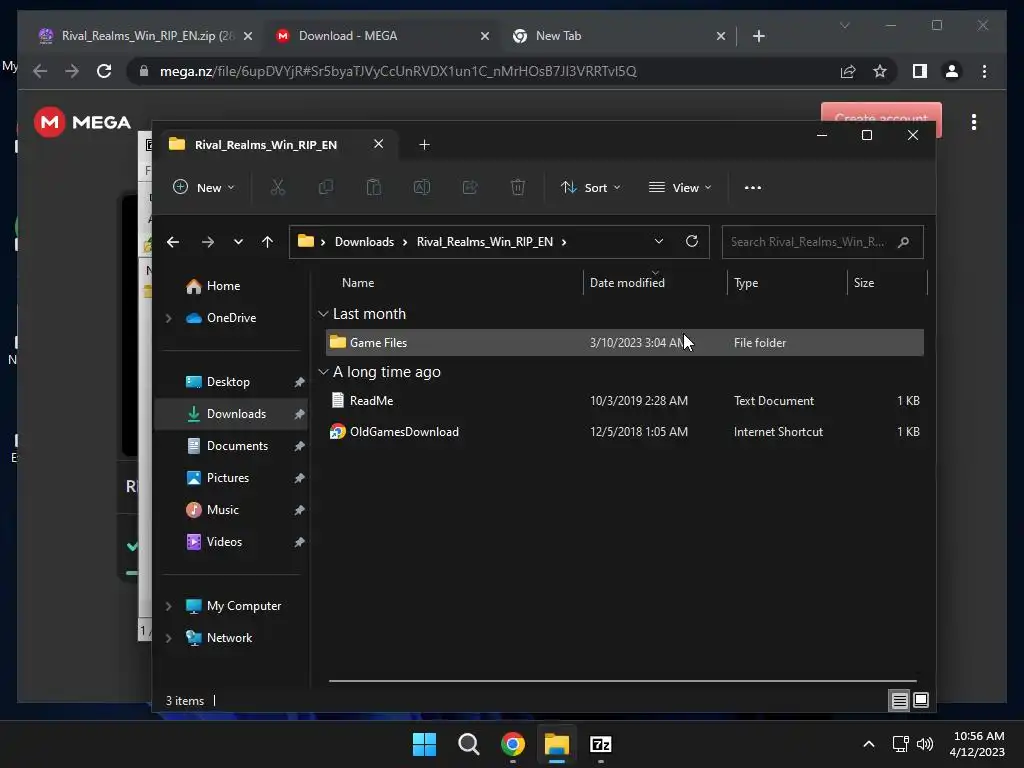Click the Paste clipboard icon in Explorer toolbar
The height and width of the screenshot is (768, 1024).
click(x=374, y=187)
